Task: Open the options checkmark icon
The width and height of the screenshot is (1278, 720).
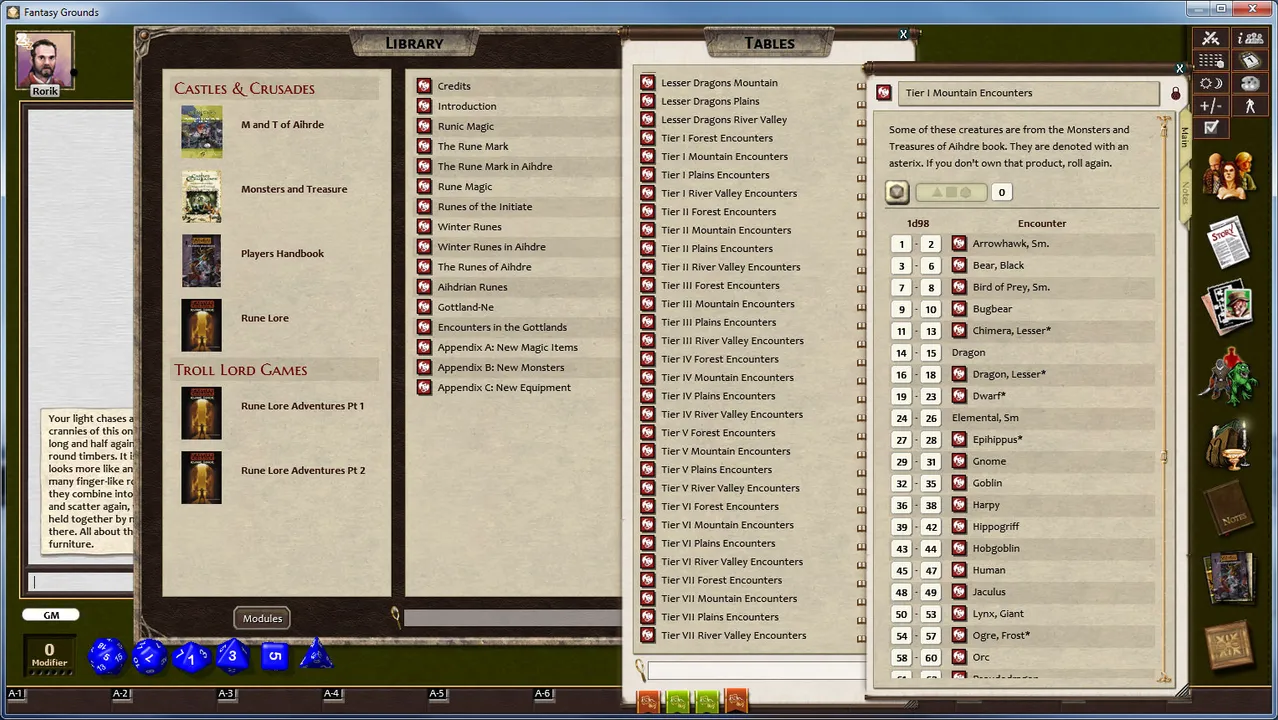Action: coord(1211,127)
